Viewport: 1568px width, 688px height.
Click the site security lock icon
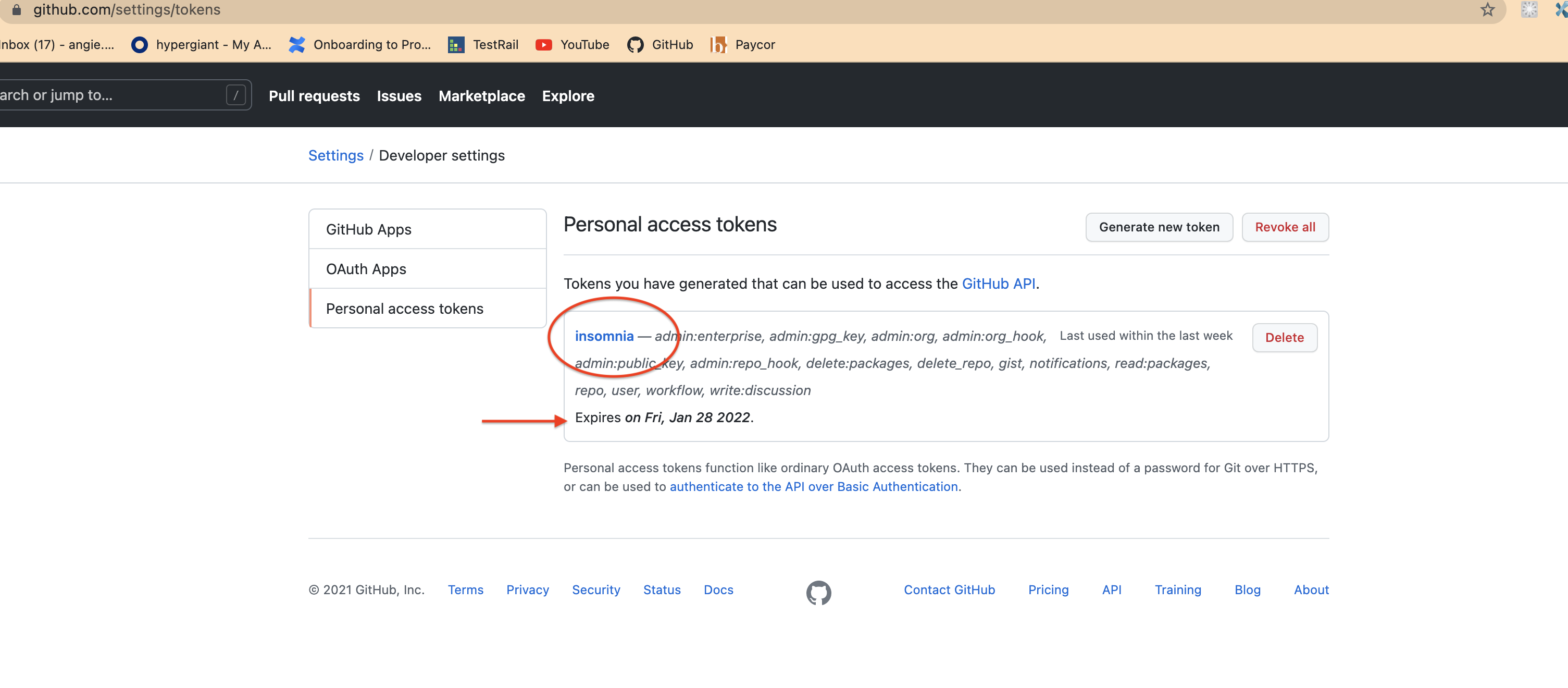coord(17,9)
